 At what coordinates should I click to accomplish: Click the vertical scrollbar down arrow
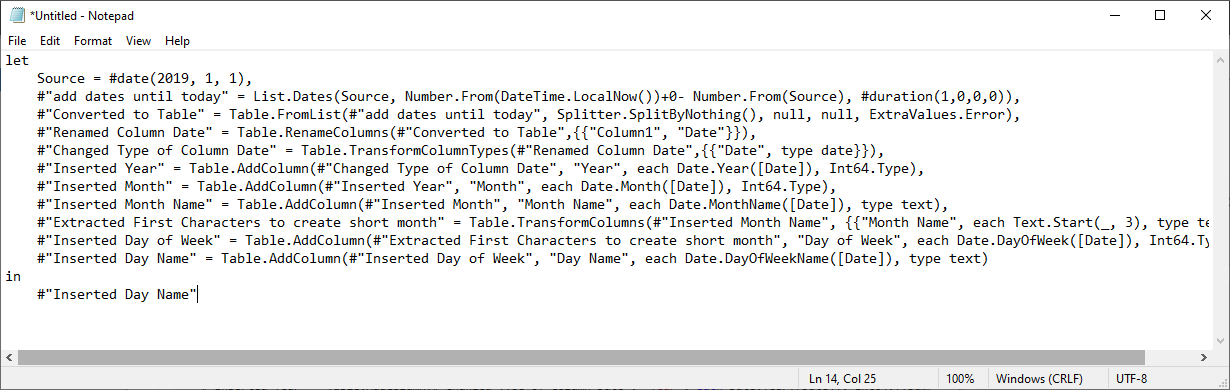click(1221, 341)
